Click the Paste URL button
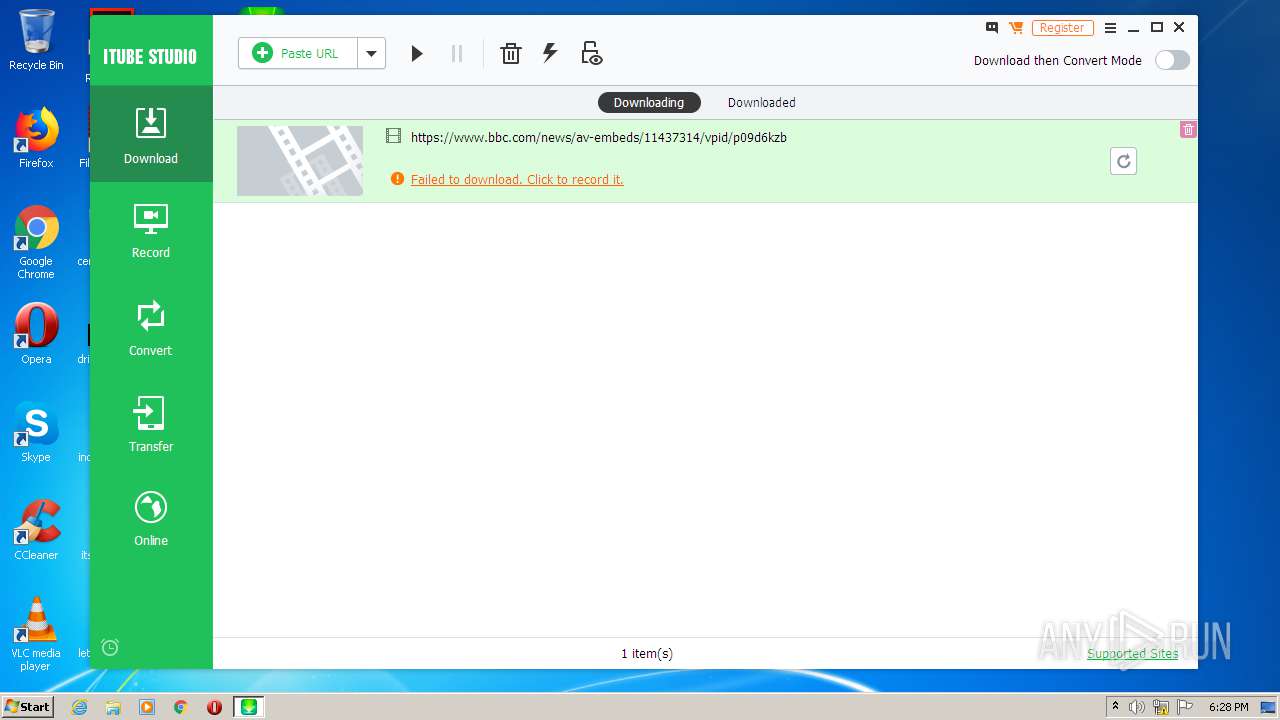 pos(297,53)
